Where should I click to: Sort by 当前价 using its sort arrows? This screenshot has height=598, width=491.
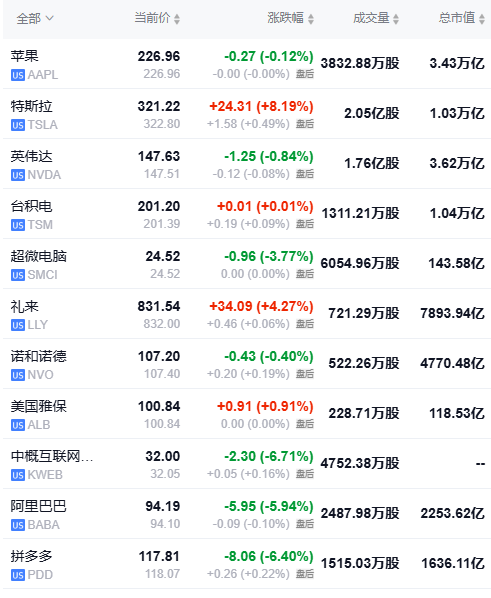click(x=177, y=19)
